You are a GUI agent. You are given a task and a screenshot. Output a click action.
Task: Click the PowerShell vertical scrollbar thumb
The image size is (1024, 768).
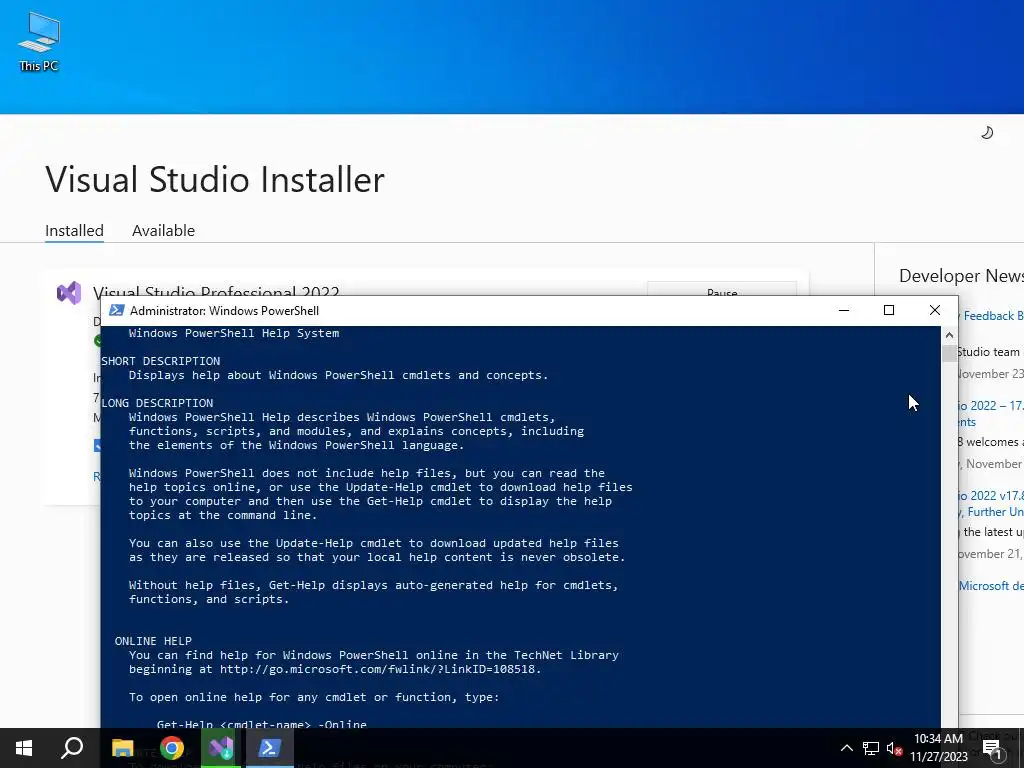point(949,353)
